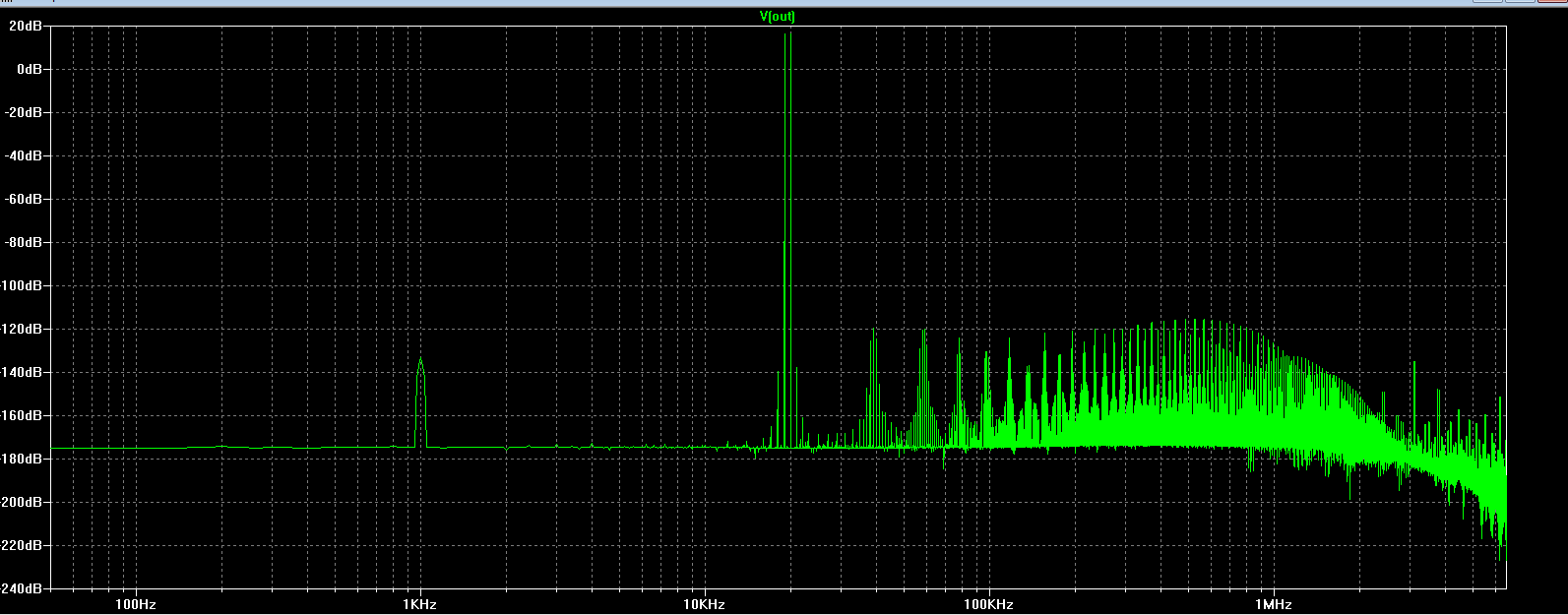This screenshot has width=1568, height=615.
Task: Click the -140dB y-axis label
Action: (21, 372)
